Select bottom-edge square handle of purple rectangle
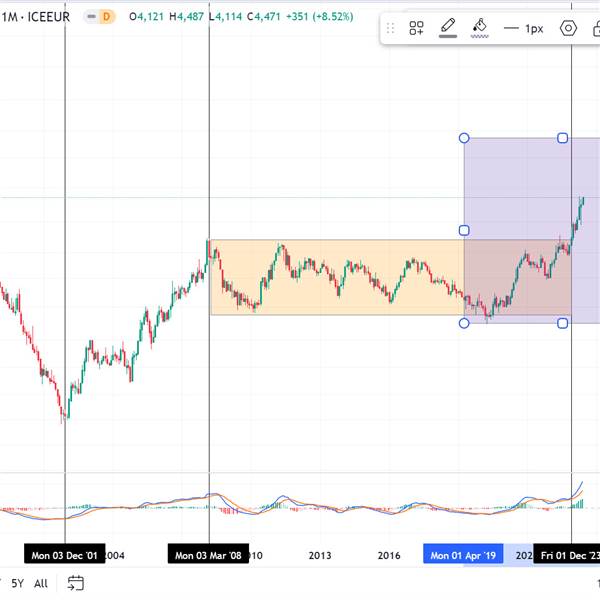The height and width of the screenshot is (600, 600). [562, 323]
